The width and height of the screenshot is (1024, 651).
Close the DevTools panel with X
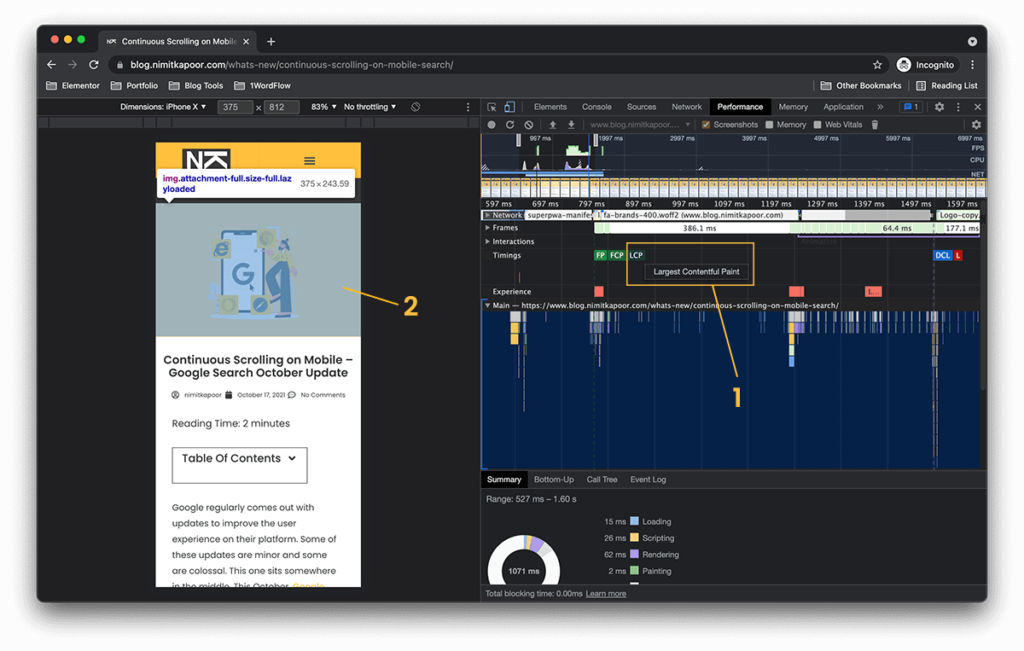(978, 107)
